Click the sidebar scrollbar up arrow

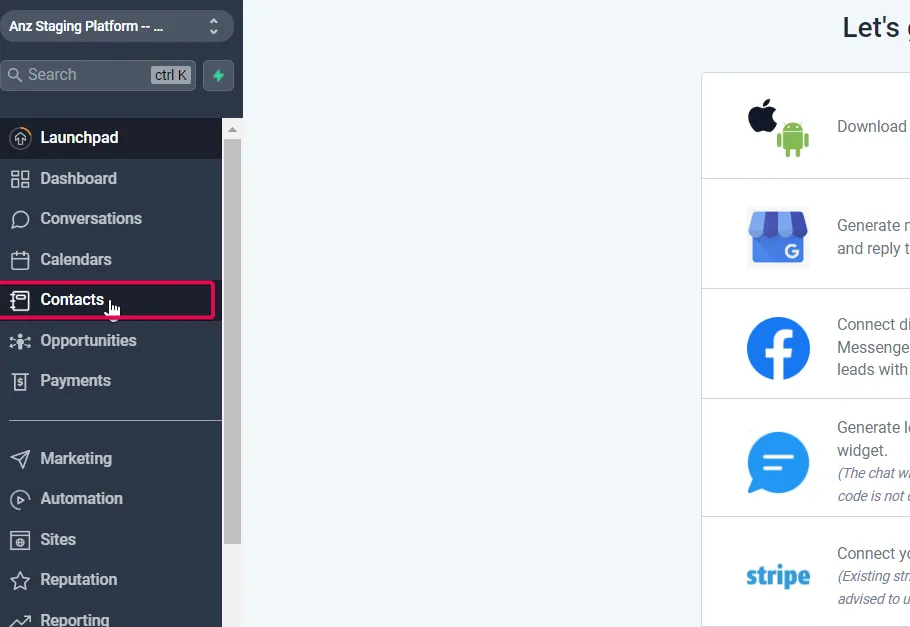(232, 129)
